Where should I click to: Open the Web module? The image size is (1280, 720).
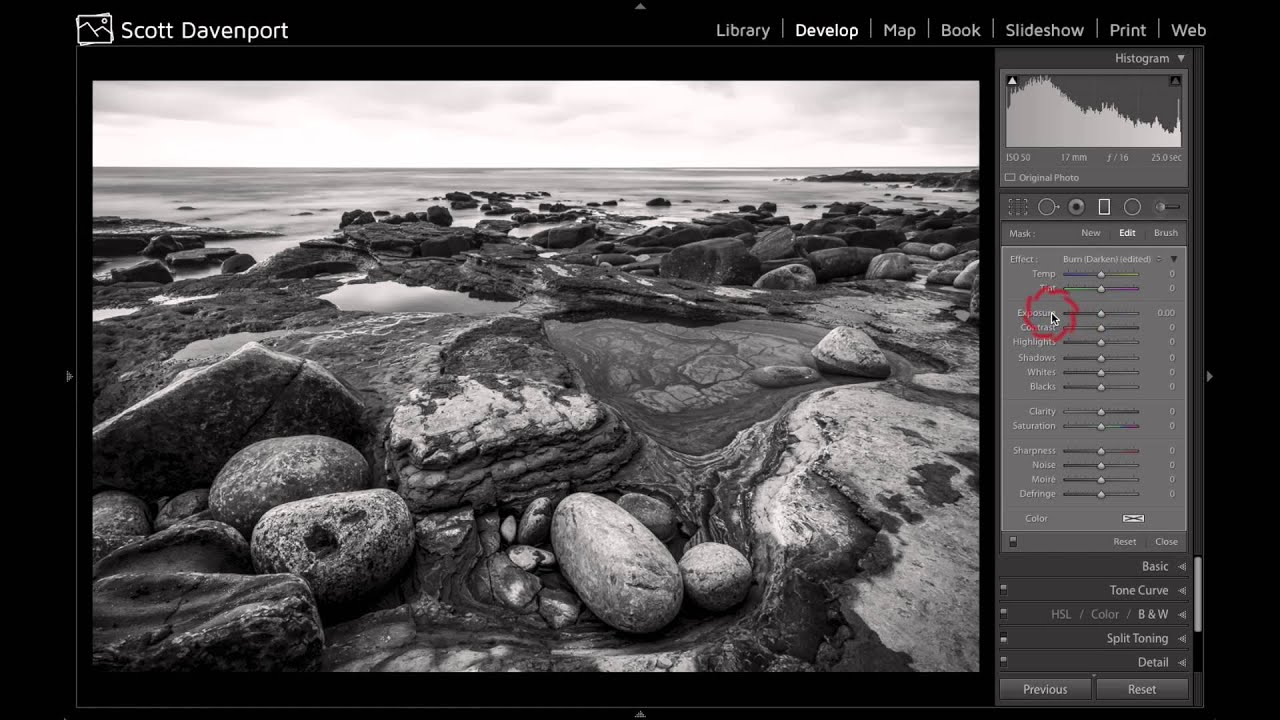tap(1188, 30)
